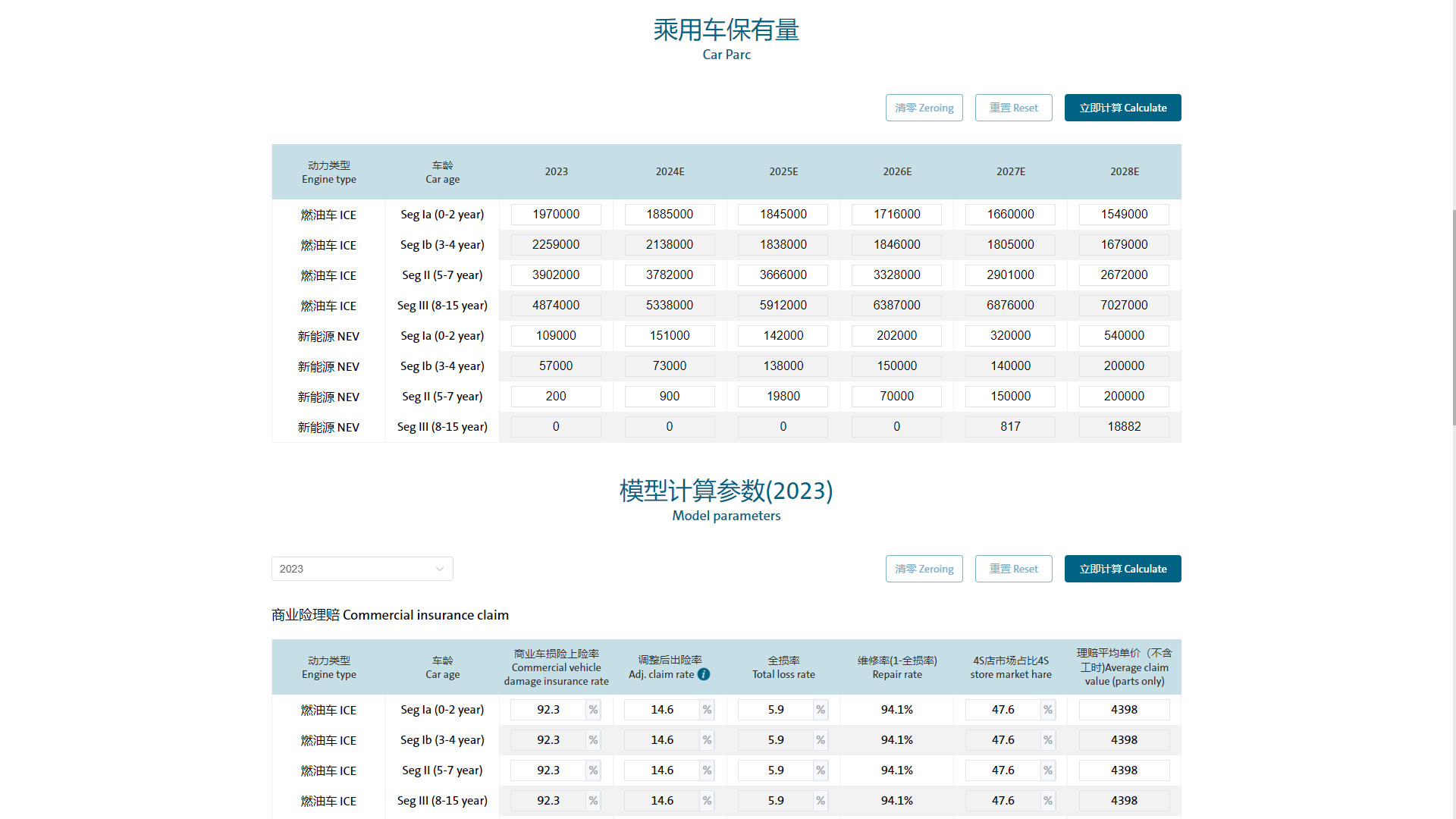
Task: Click the Model parameters Reset button
Action: click(x=1013, y=569)
